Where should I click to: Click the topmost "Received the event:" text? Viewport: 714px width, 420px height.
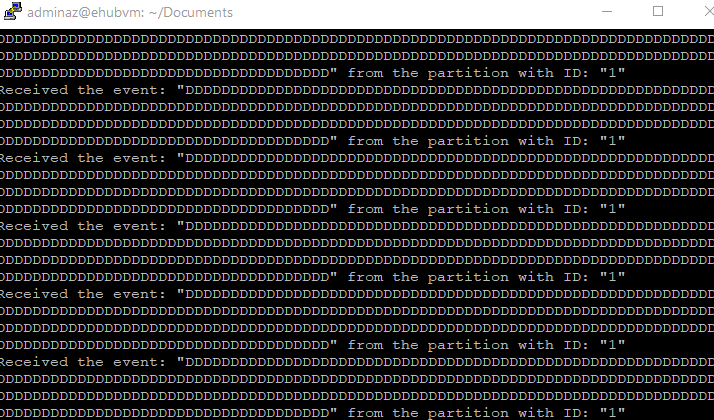(x=82, y=90)
